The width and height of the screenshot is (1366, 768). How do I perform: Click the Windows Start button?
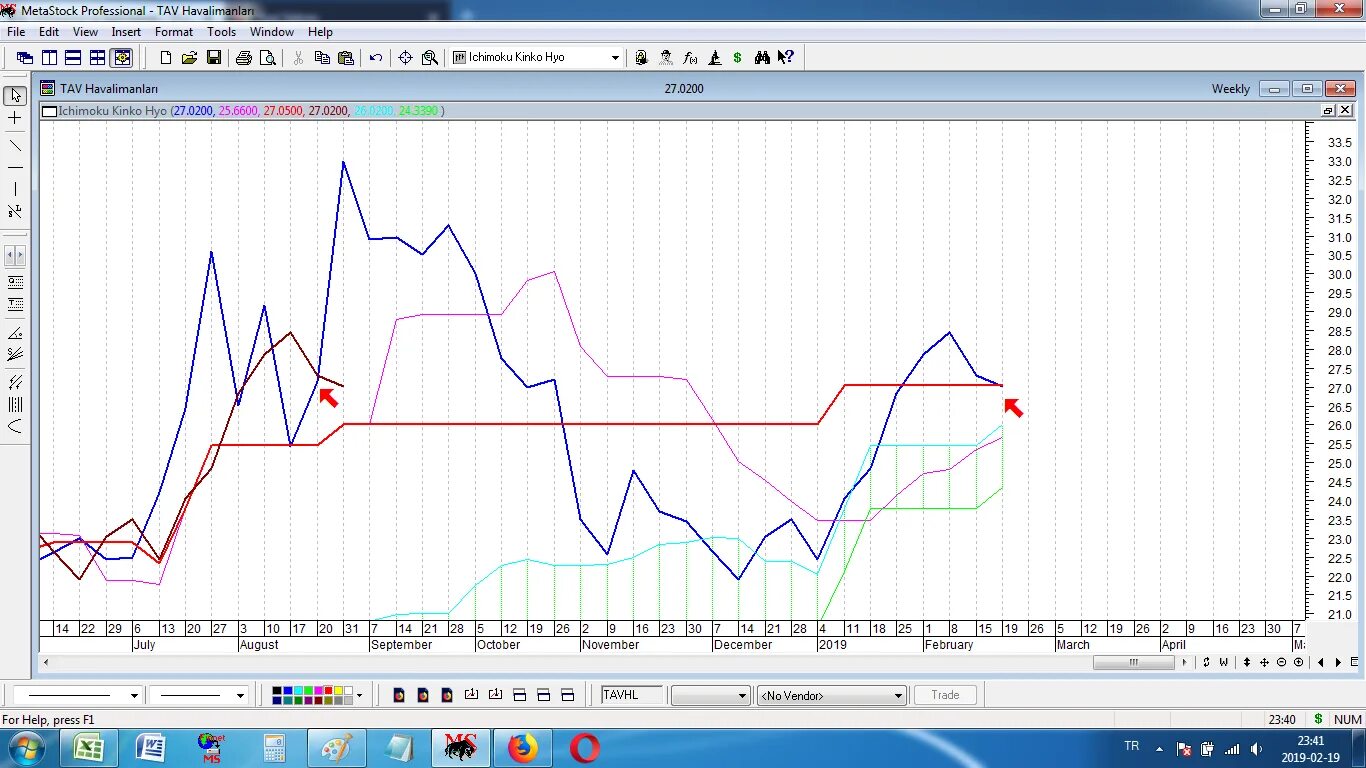[x=26, y=748]
